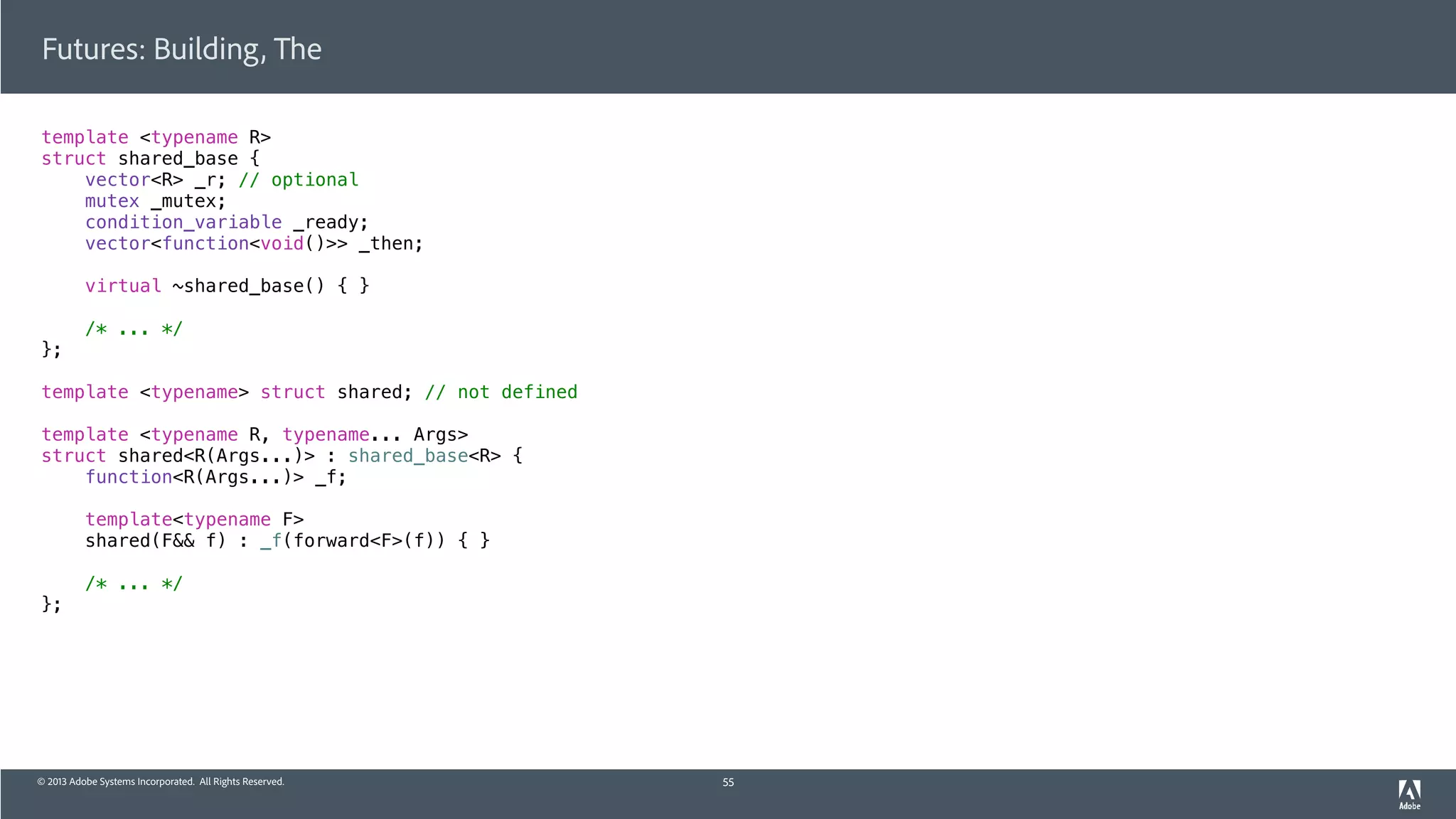The width and height of the screenshot is (1456, 819).
Task: Click the last '/* ... */' comment
Action: coord(134,584)
